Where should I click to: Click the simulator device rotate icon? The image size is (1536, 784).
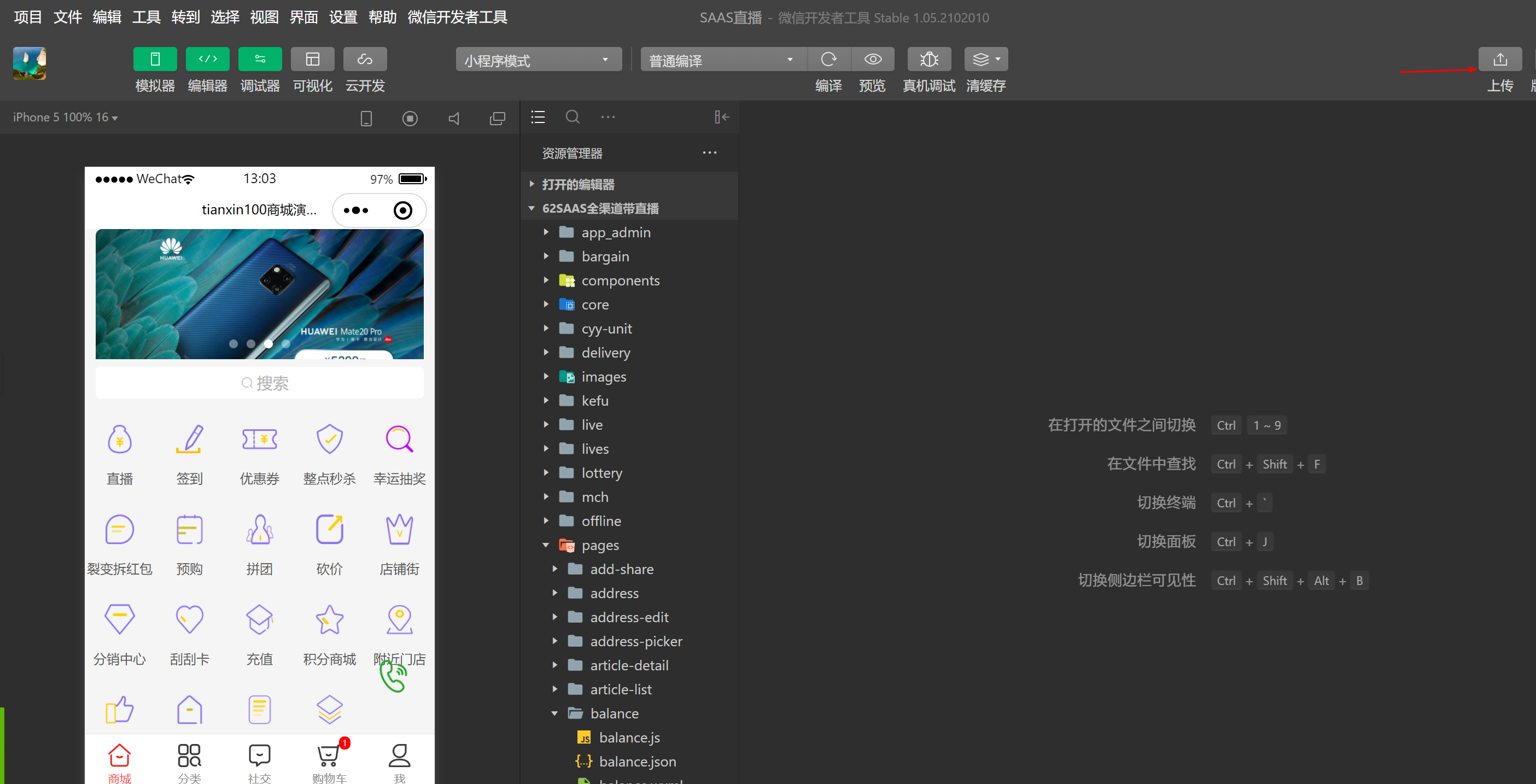[366, 118]
